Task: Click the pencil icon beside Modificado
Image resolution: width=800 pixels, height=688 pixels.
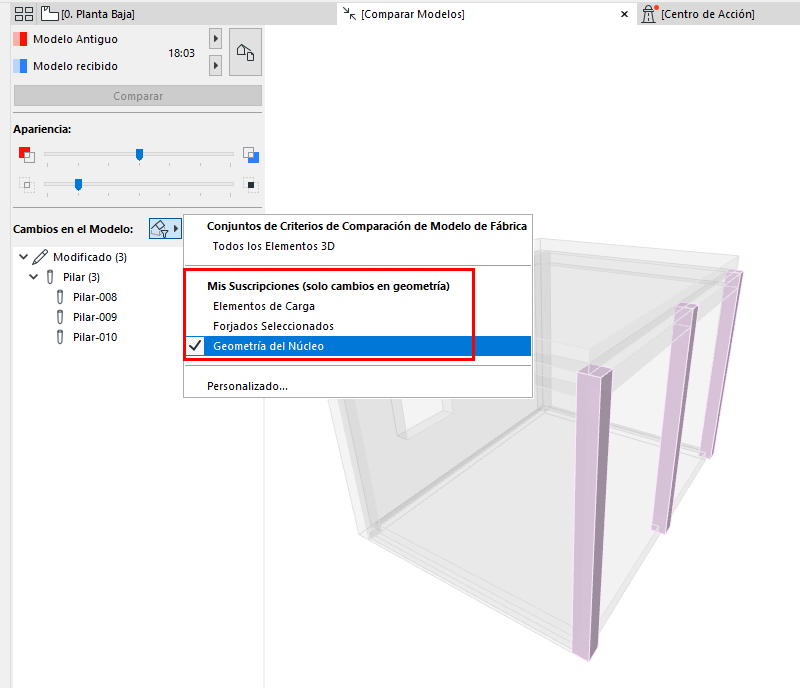Action: click(x=40, y=257)
